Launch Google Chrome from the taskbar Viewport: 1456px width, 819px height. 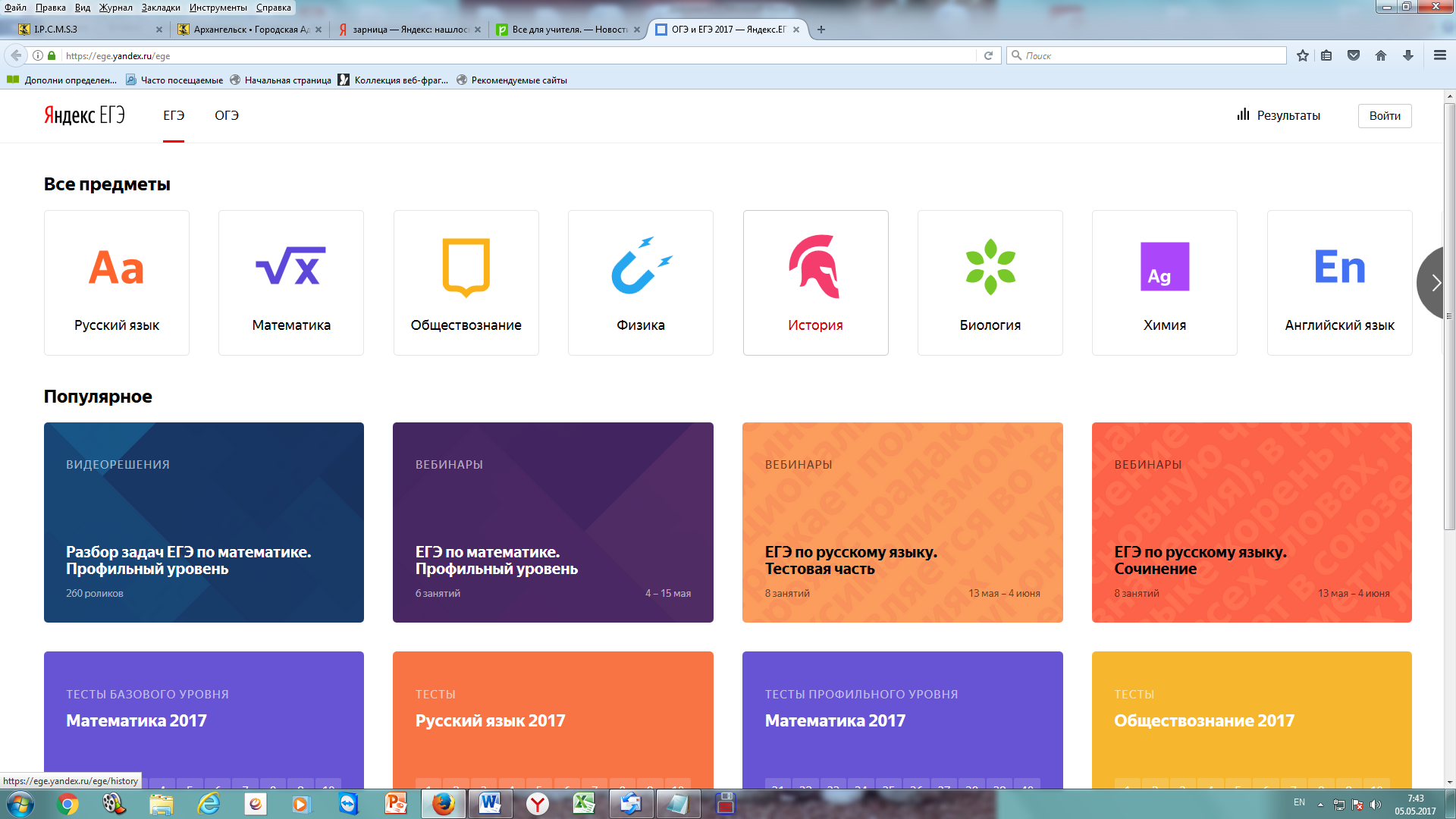point(67,804)
